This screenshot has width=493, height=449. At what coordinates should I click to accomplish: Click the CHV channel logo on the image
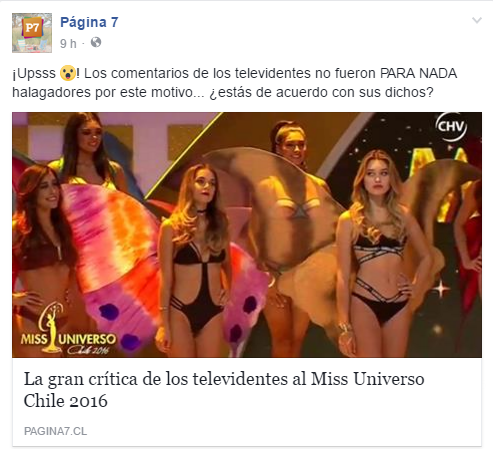[x=451, y=127]
